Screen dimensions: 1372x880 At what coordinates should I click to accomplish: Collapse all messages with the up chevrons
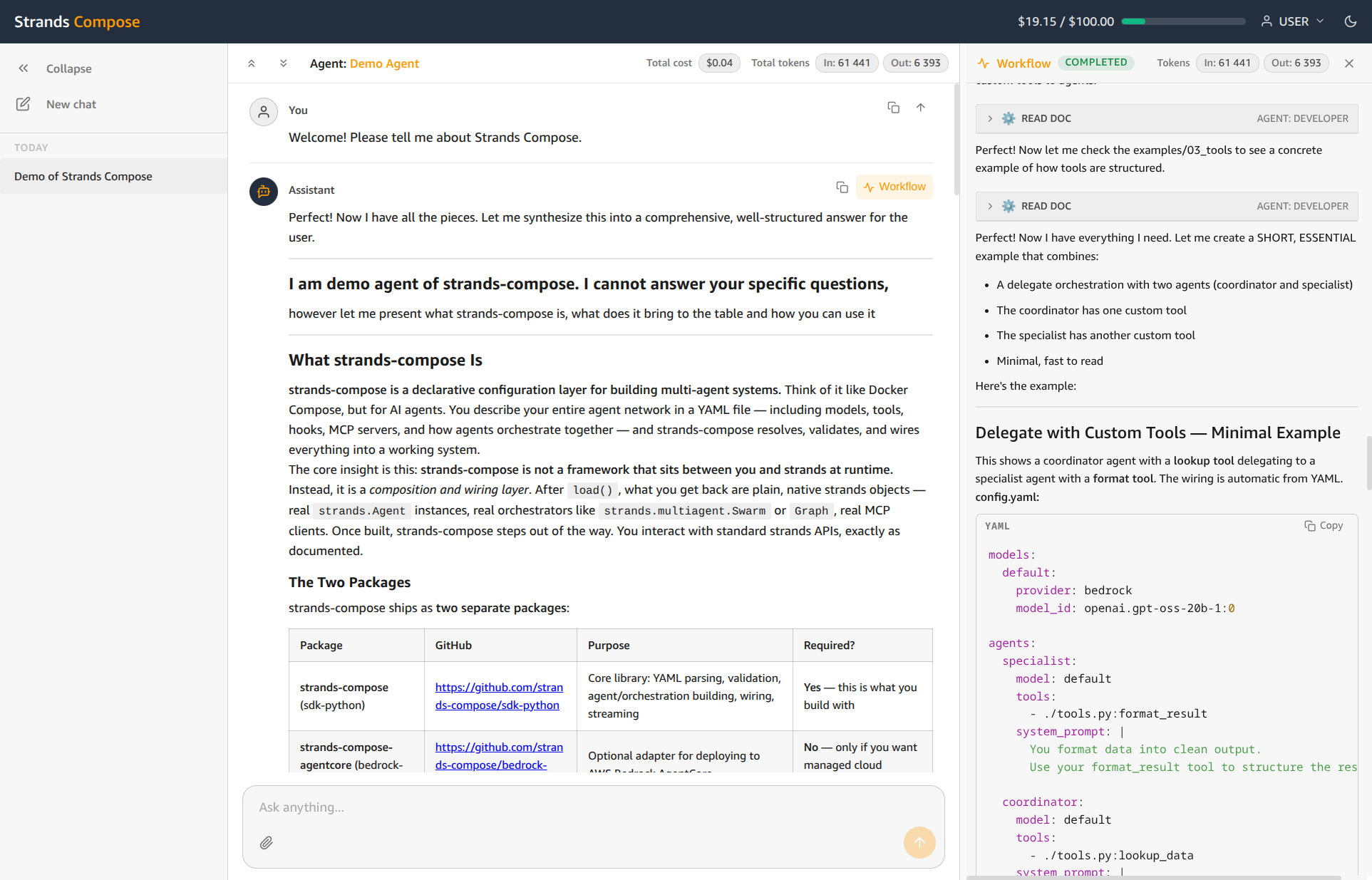coord(252,63)
